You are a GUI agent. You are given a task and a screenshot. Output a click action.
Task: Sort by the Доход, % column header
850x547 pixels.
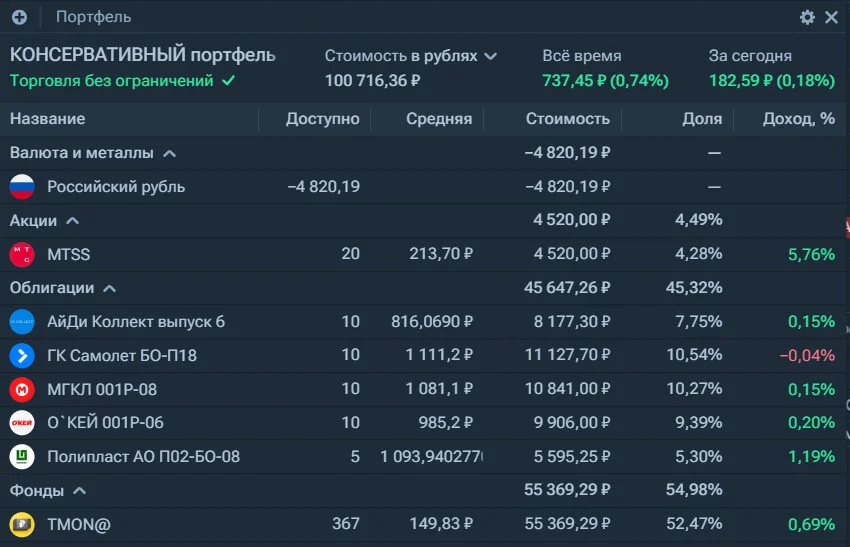click(x=799, y=119)
